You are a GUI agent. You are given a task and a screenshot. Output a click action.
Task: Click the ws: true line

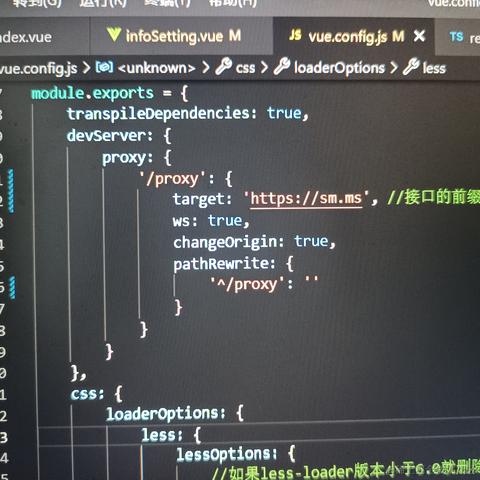tap(211, 221)
